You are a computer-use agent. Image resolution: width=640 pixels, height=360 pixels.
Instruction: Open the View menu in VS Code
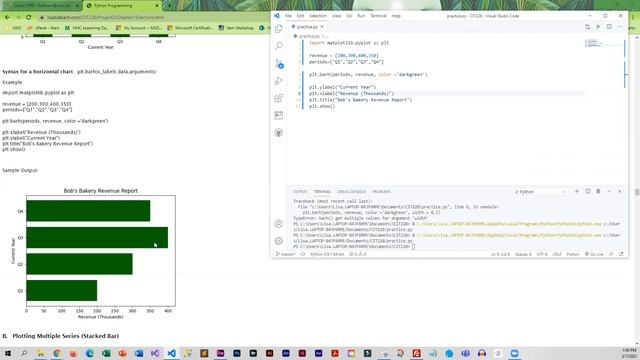(336, 16)
